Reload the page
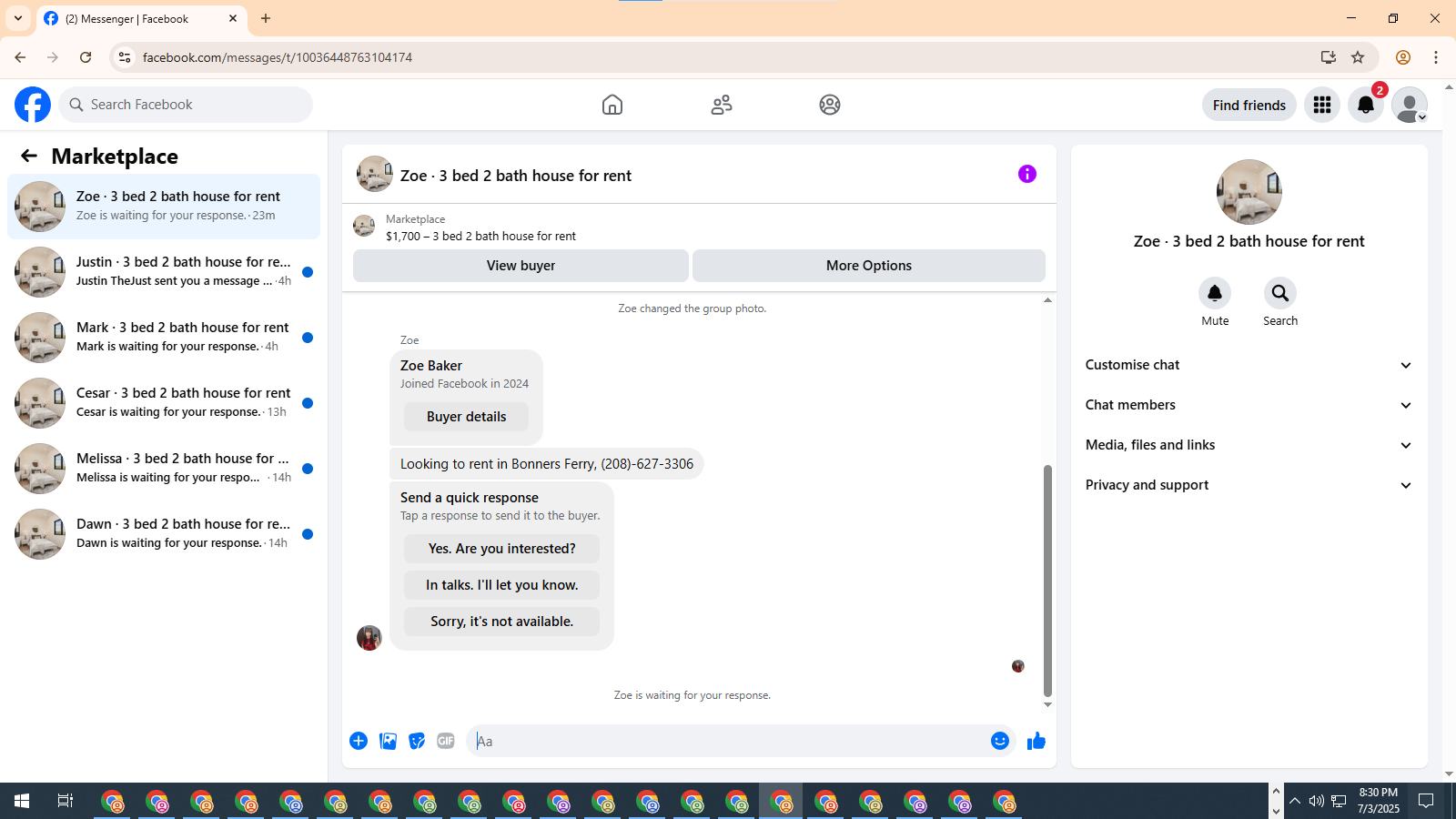The height and width of the screenshot is (819, 1456). coord(86,57)
